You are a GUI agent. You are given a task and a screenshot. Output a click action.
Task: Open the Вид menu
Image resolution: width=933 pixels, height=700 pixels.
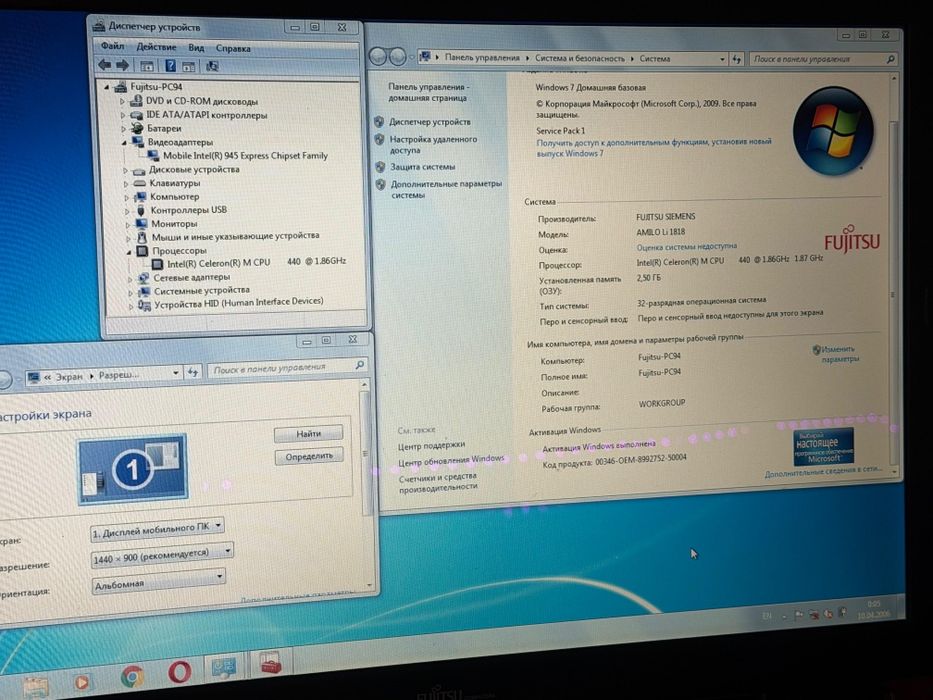(x=196, y=47)
